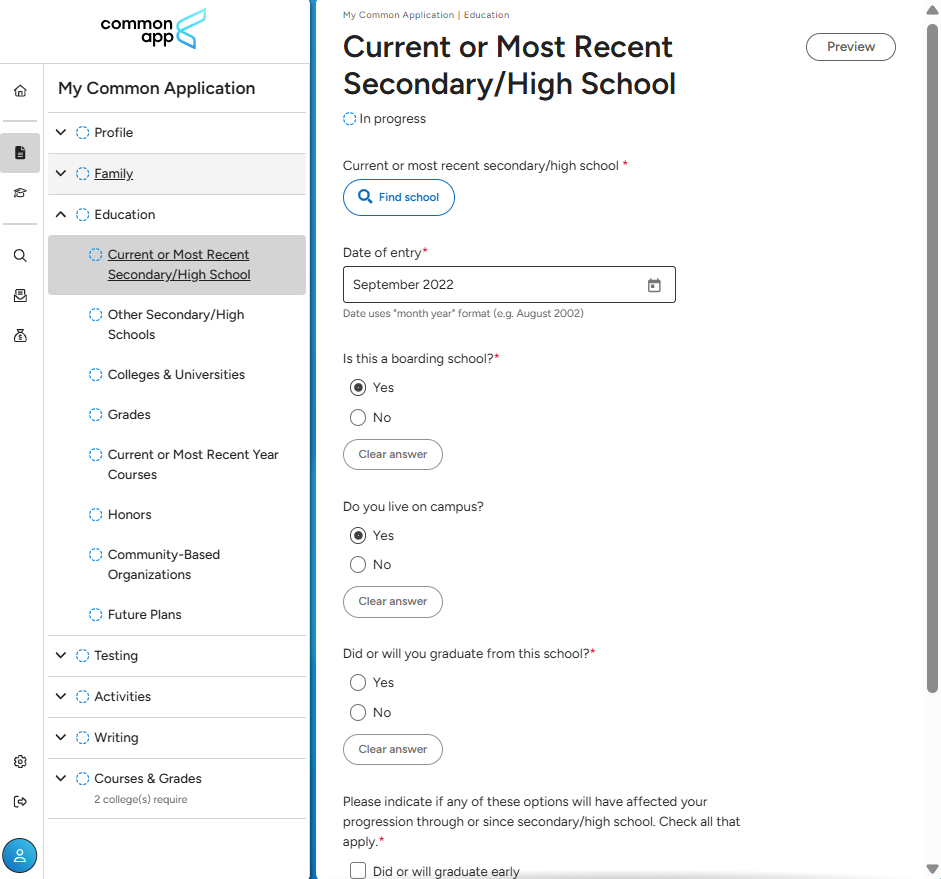Screen dimensions: 941x879
Task: Click the home icon in left rail
Action: (20, 91)
